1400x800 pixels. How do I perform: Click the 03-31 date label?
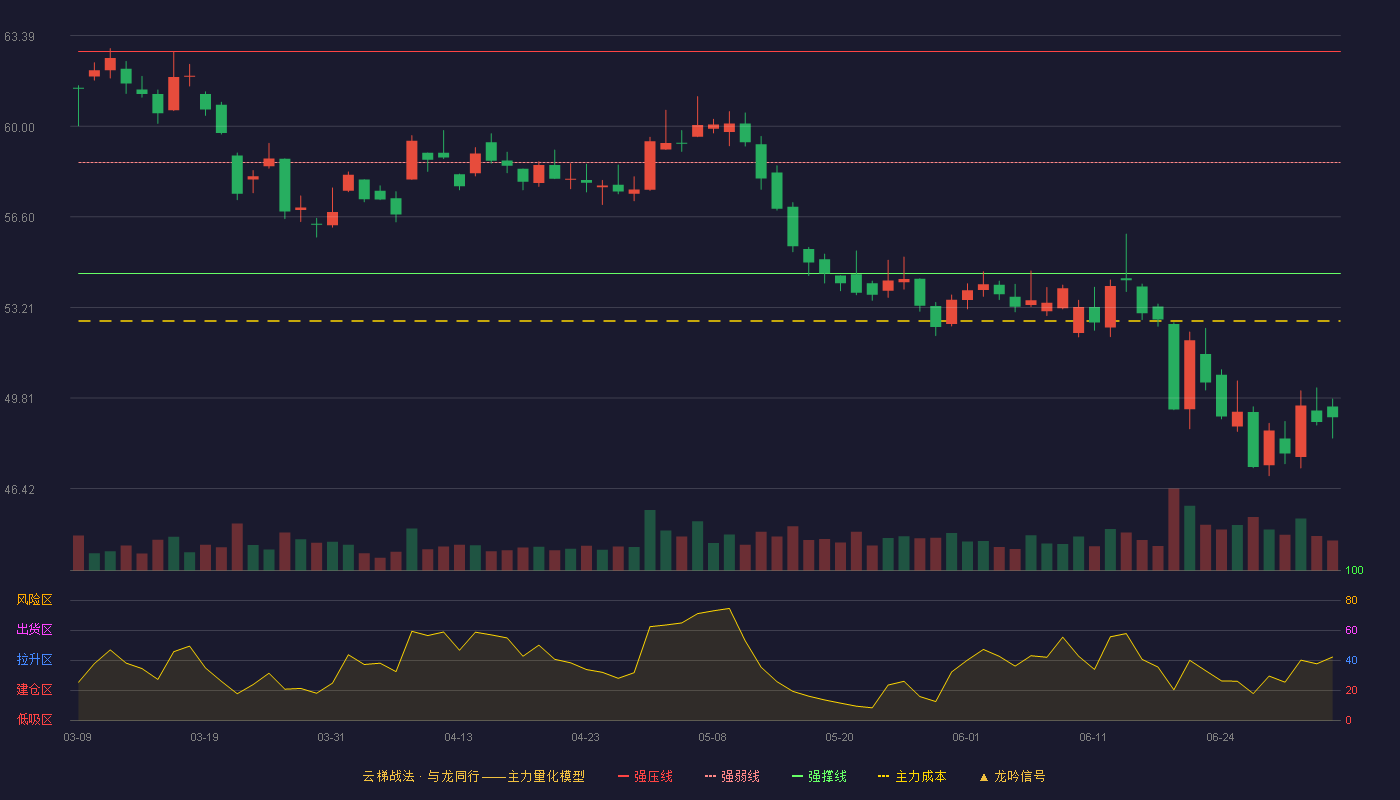(x=331, y=737)
